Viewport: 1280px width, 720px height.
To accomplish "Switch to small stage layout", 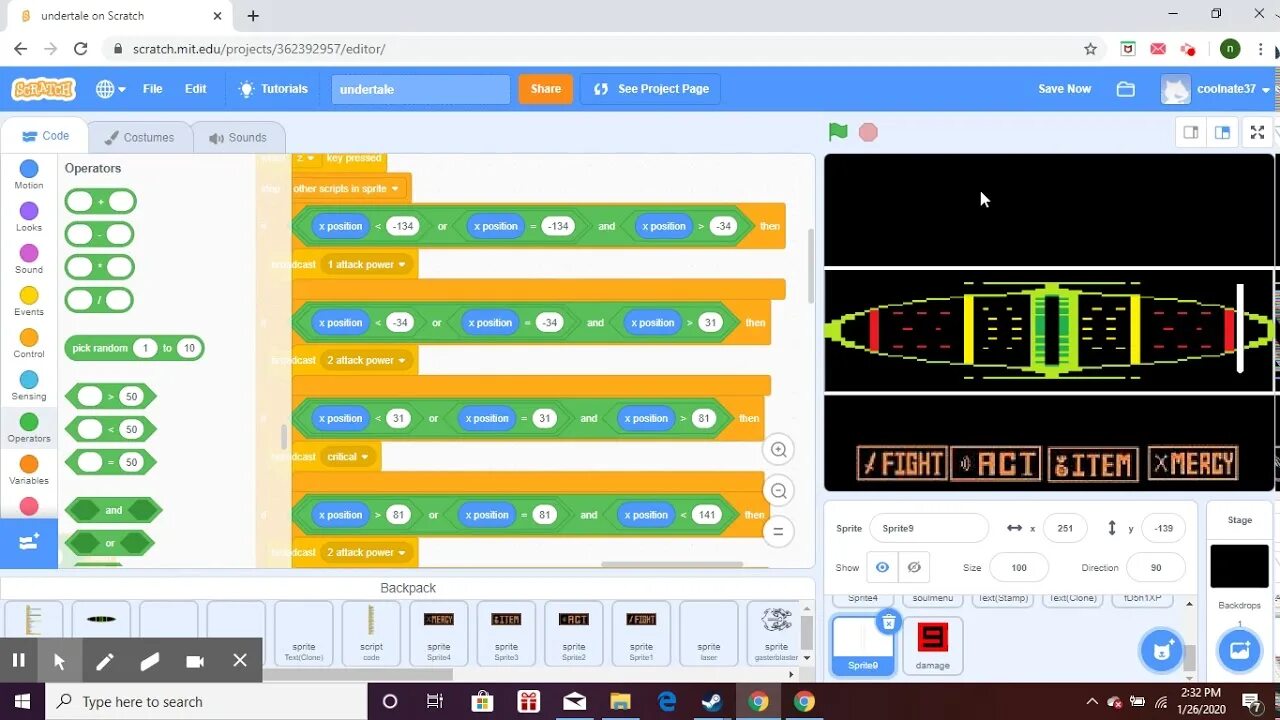I will 1191,132.
